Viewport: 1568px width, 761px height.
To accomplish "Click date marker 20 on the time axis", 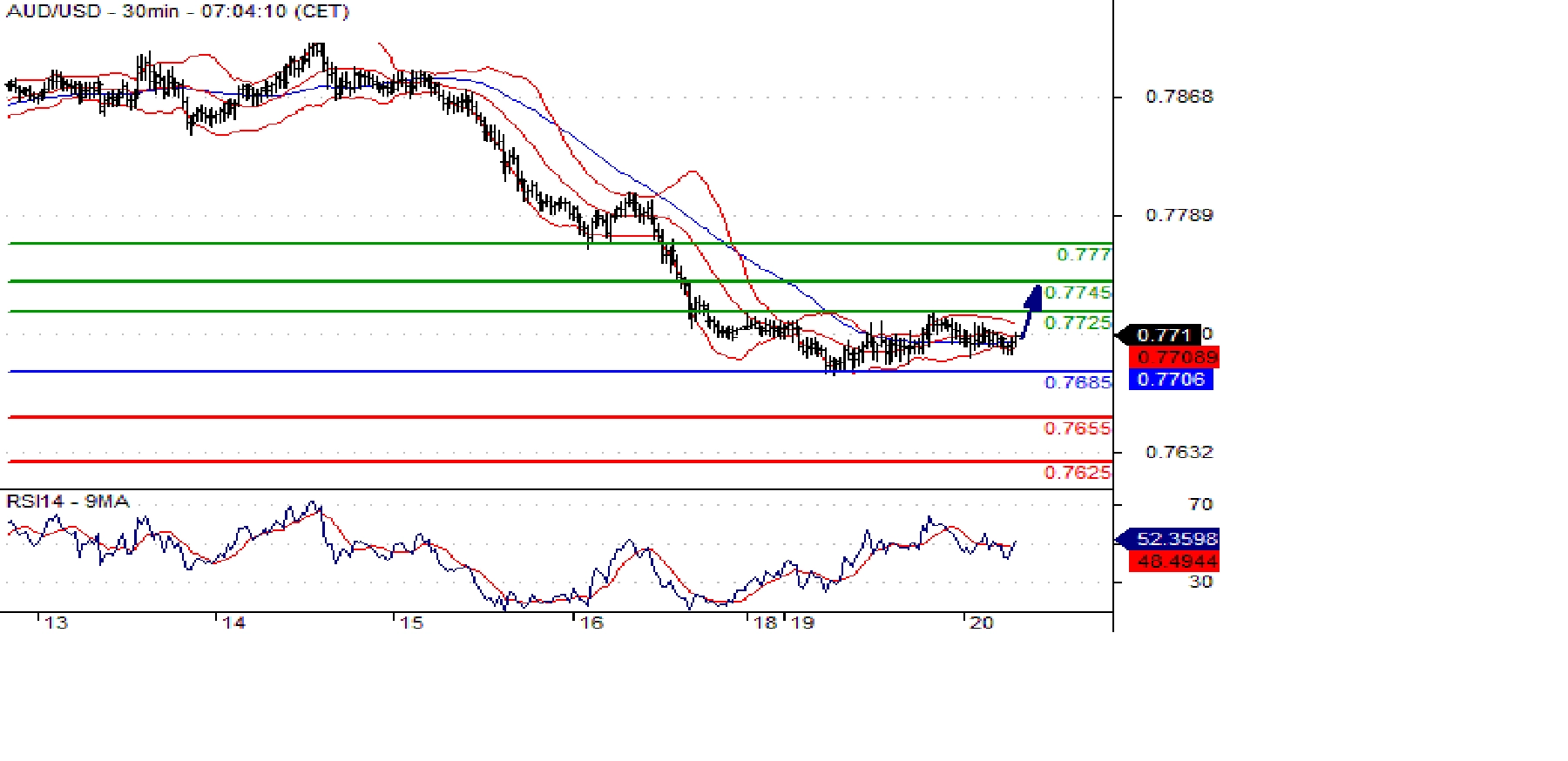I will tap(982, 623).
